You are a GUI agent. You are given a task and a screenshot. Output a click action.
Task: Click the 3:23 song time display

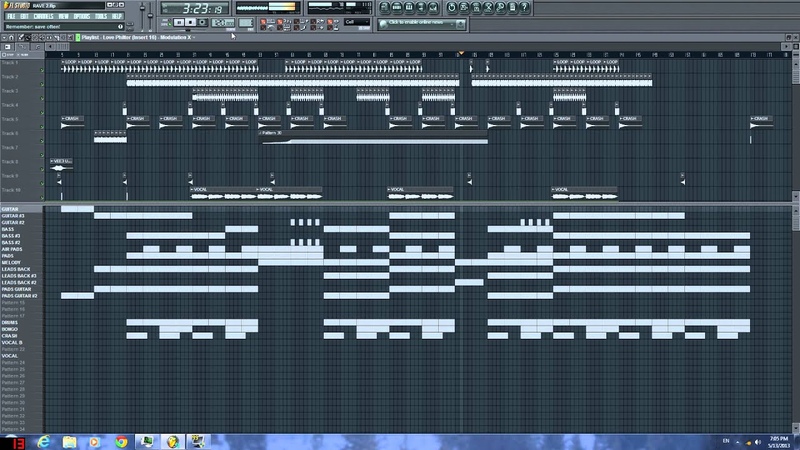(195, 9)
